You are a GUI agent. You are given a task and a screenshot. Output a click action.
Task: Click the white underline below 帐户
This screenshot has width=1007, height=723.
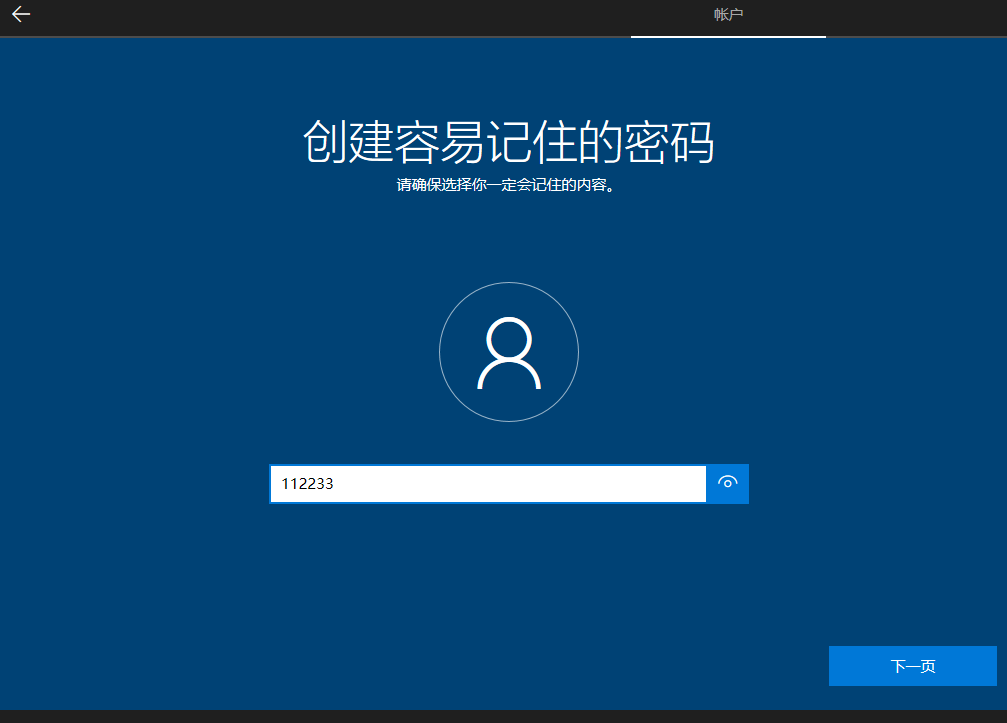point(727,37)
